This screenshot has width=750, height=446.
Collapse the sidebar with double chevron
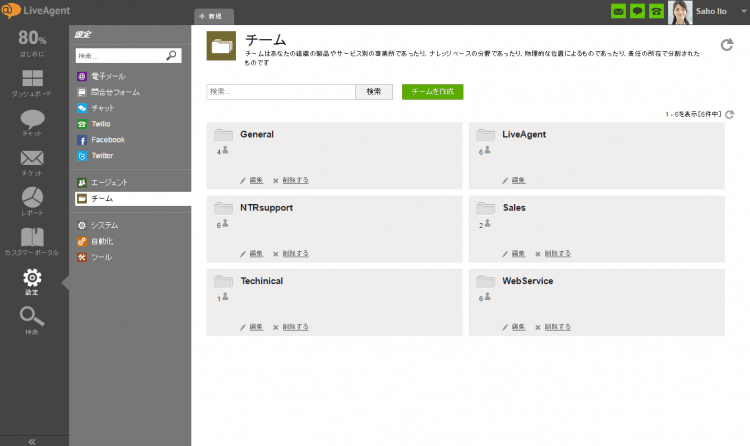tap(32, 441)
